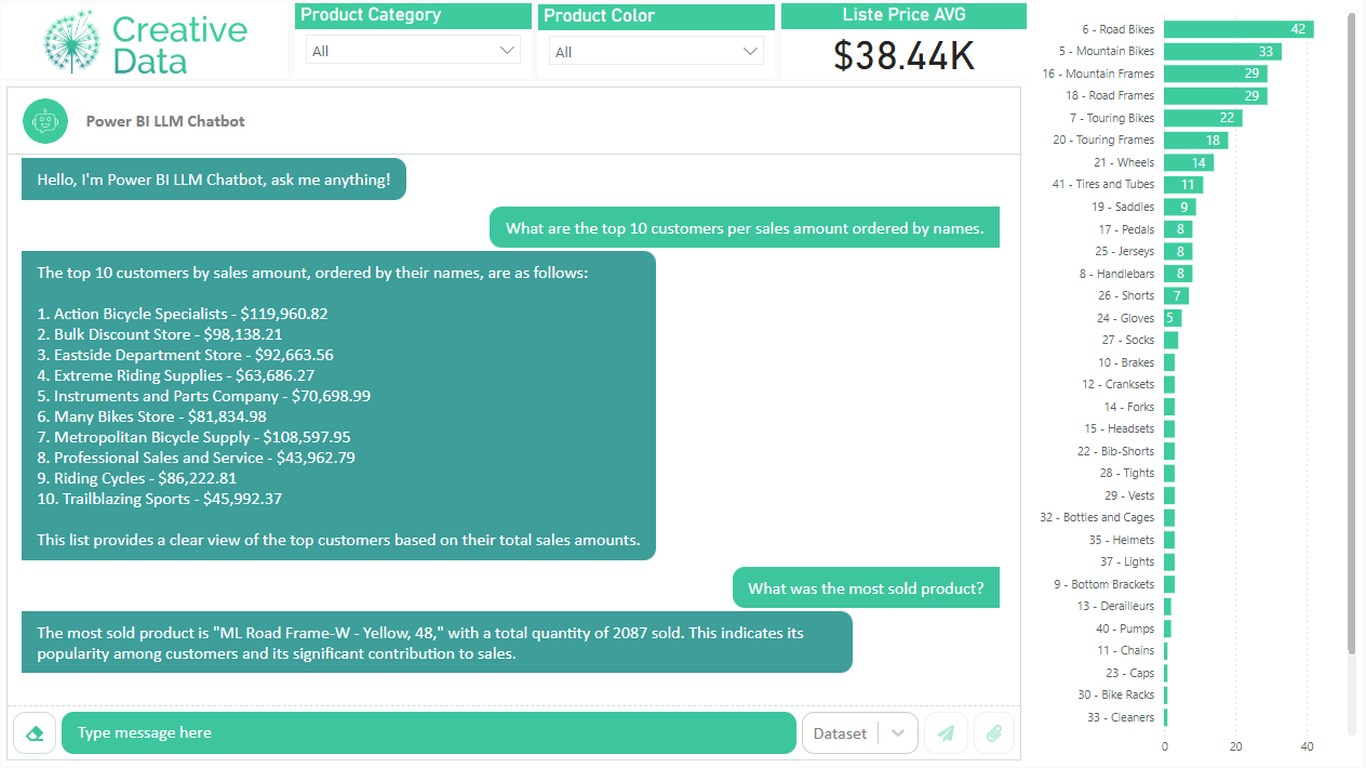Clear the chat using the eraser icon

[34, 733]
